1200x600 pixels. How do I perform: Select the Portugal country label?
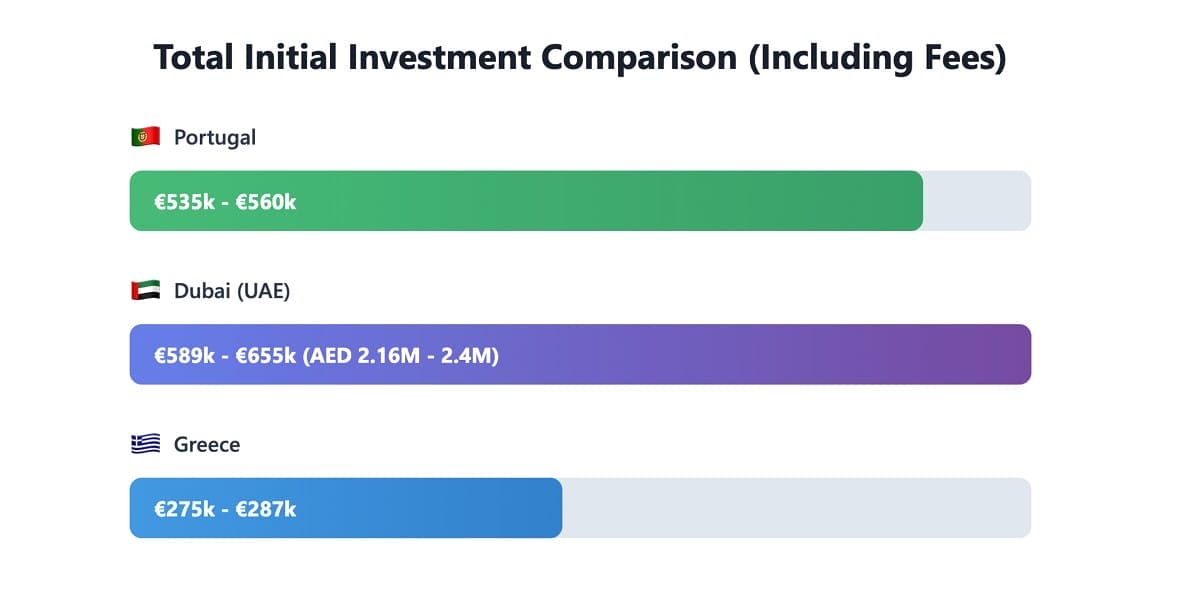point(215,137)
